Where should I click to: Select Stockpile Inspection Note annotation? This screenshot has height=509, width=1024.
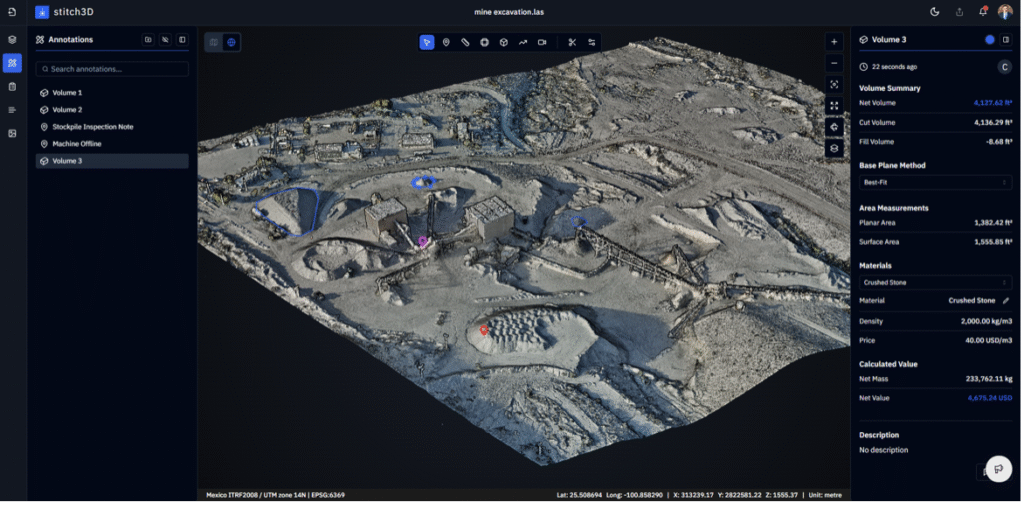[x=112, y=127]
